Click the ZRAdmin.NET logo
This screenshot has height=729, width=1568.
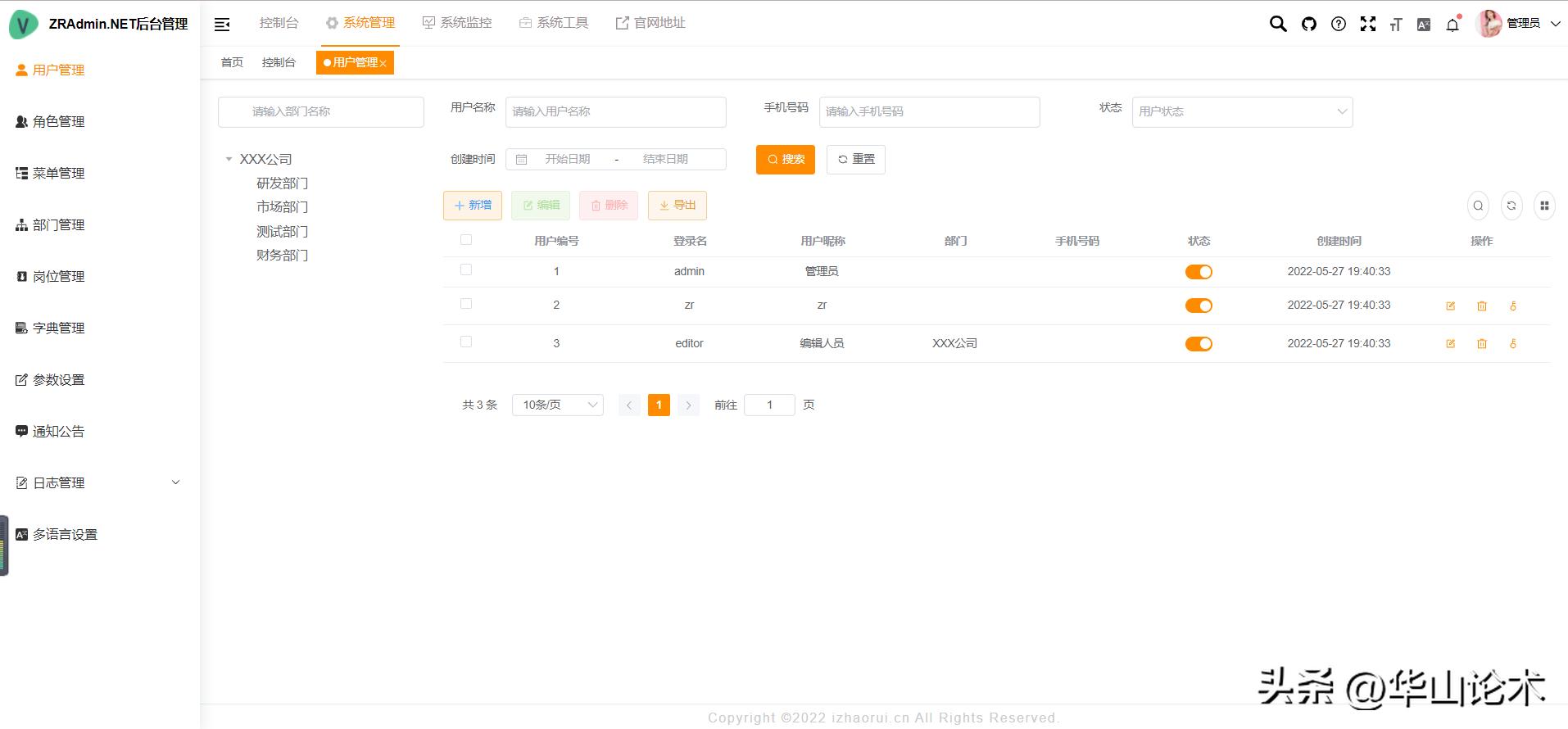[23, 24]
